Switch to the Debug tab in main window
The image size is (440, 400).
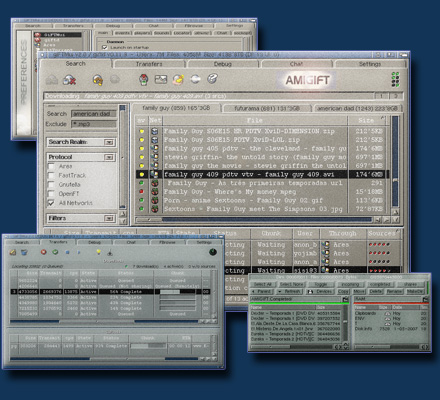223,64
